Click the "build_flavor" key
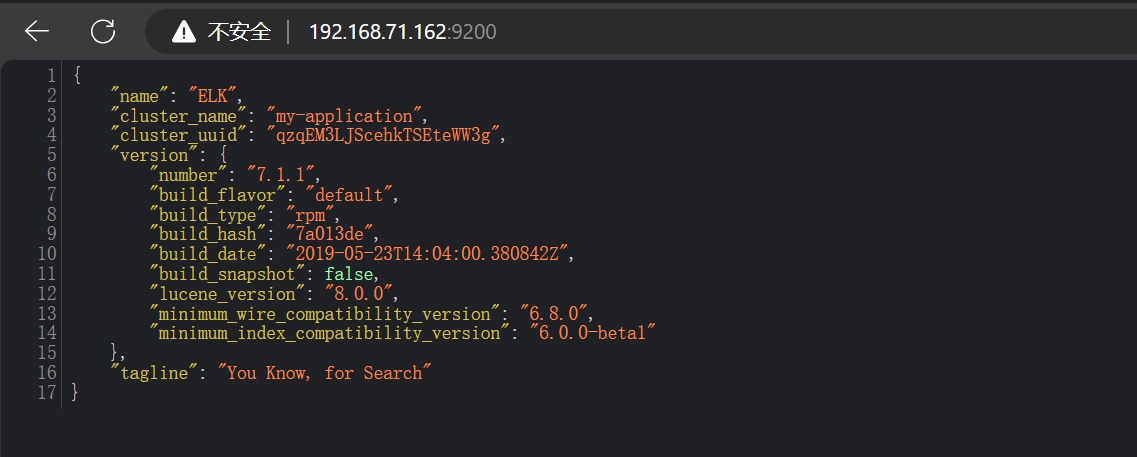The height and width of the screenshot is (457, 1137). [220, 194]
